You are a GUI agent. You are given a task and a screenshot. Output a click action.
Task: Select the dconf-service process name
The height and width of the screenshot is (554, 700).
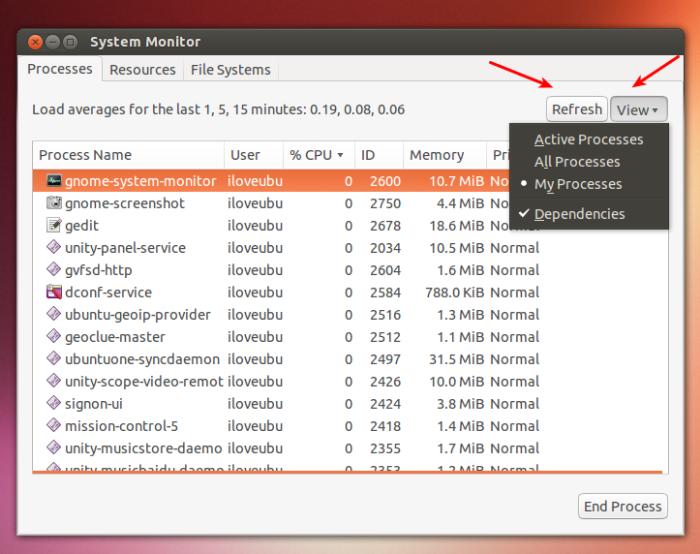(108, 292)
